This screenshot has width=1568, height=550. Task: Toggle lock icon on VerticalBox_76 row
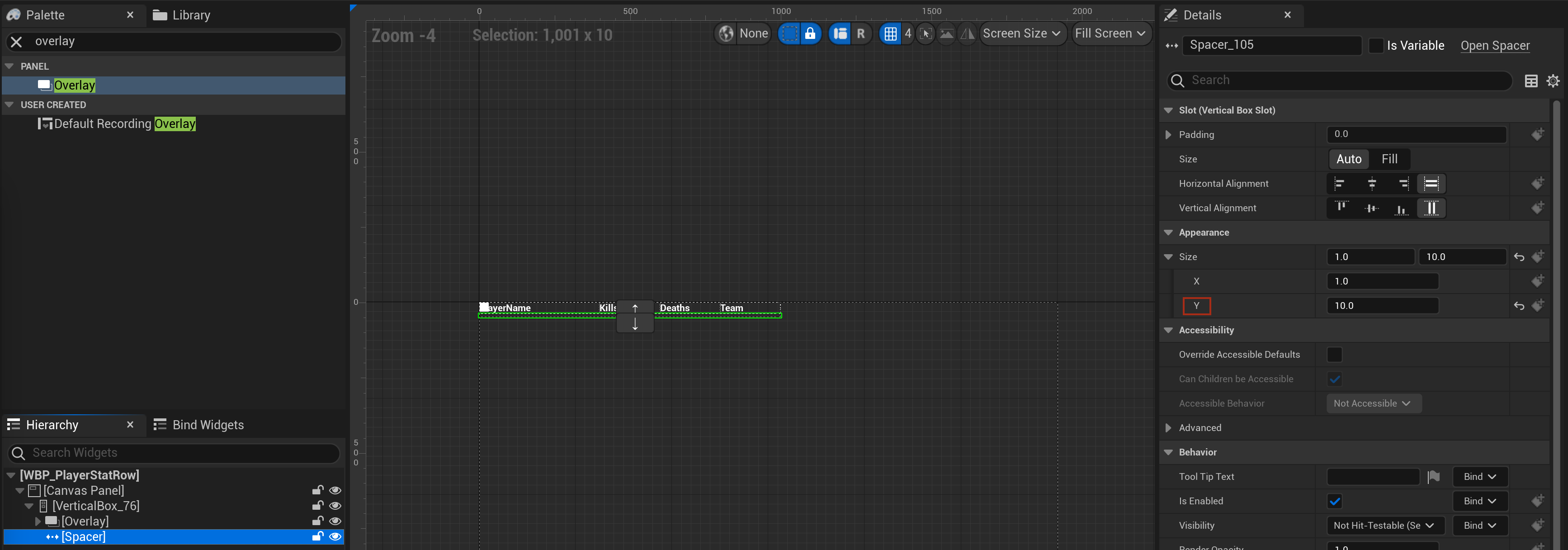tap(317, 506)
